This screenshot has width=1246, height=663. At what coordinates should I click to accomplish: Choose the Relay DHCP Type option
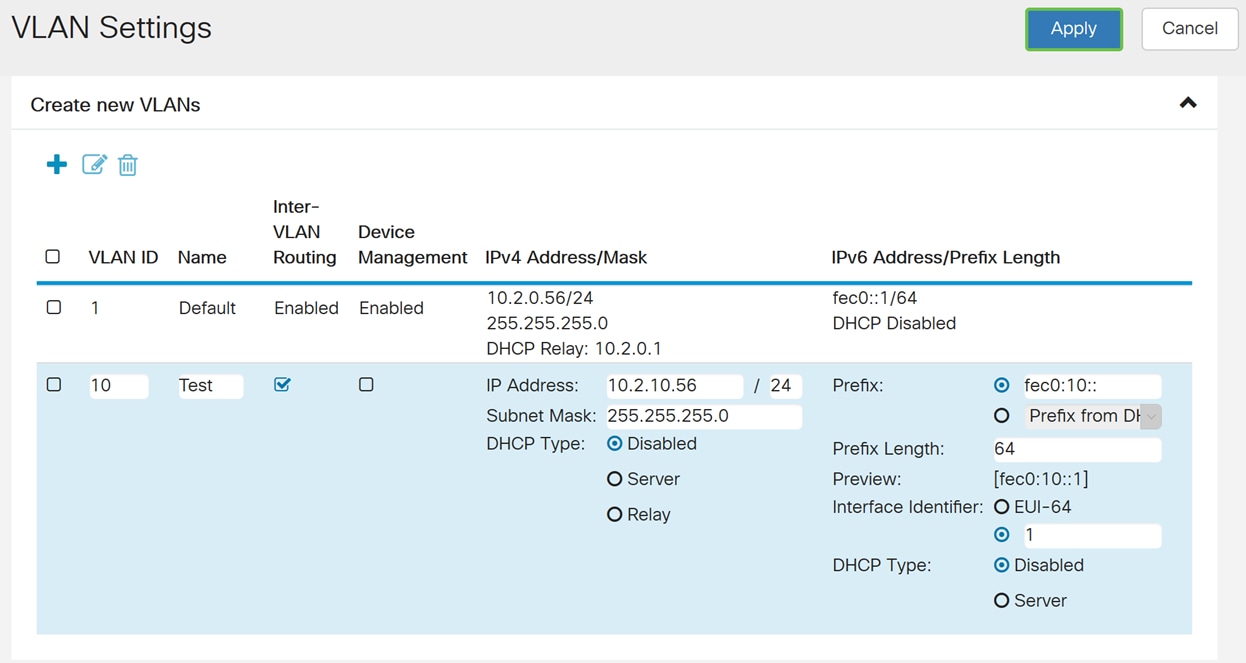(616, 514)
